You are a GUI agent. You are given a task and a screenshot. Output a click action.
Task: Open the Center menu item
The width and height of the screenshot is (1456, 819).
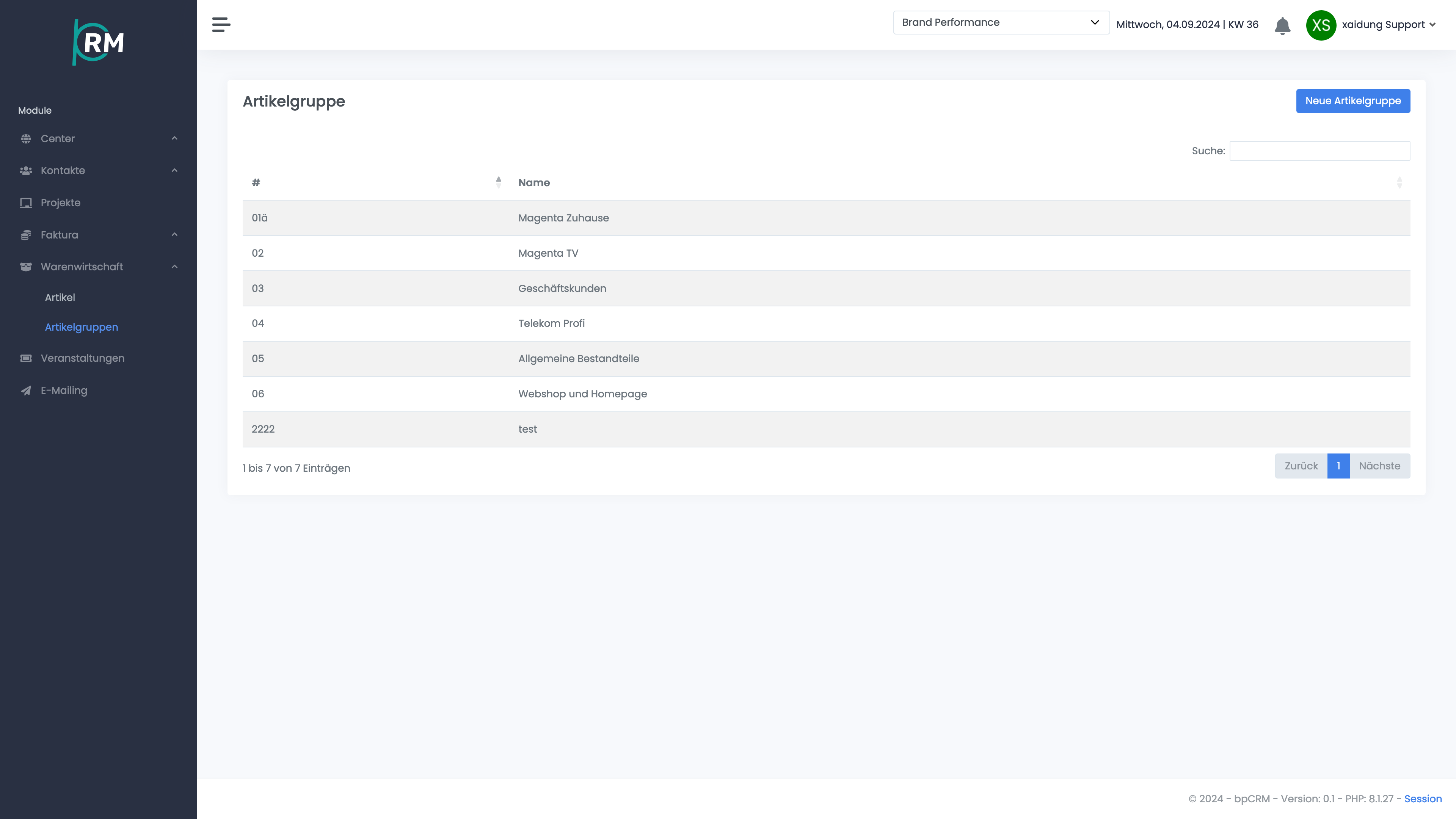coord(58,138)
